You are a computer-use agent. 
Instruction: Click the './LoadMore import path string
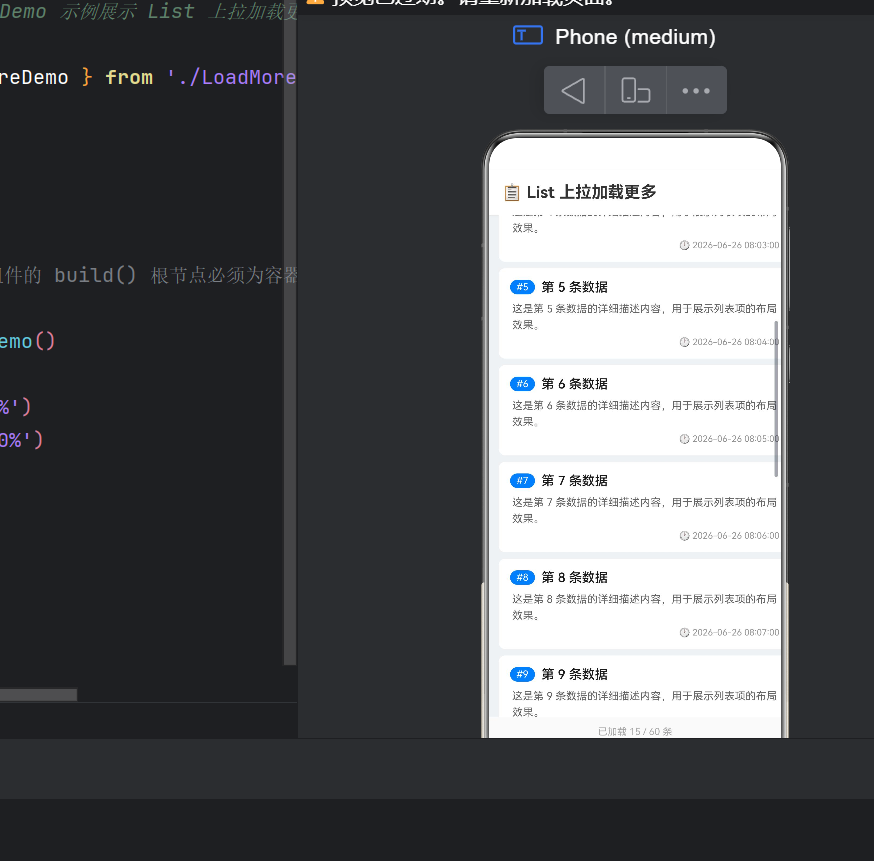pyautogui.click(x=232, y=77)
